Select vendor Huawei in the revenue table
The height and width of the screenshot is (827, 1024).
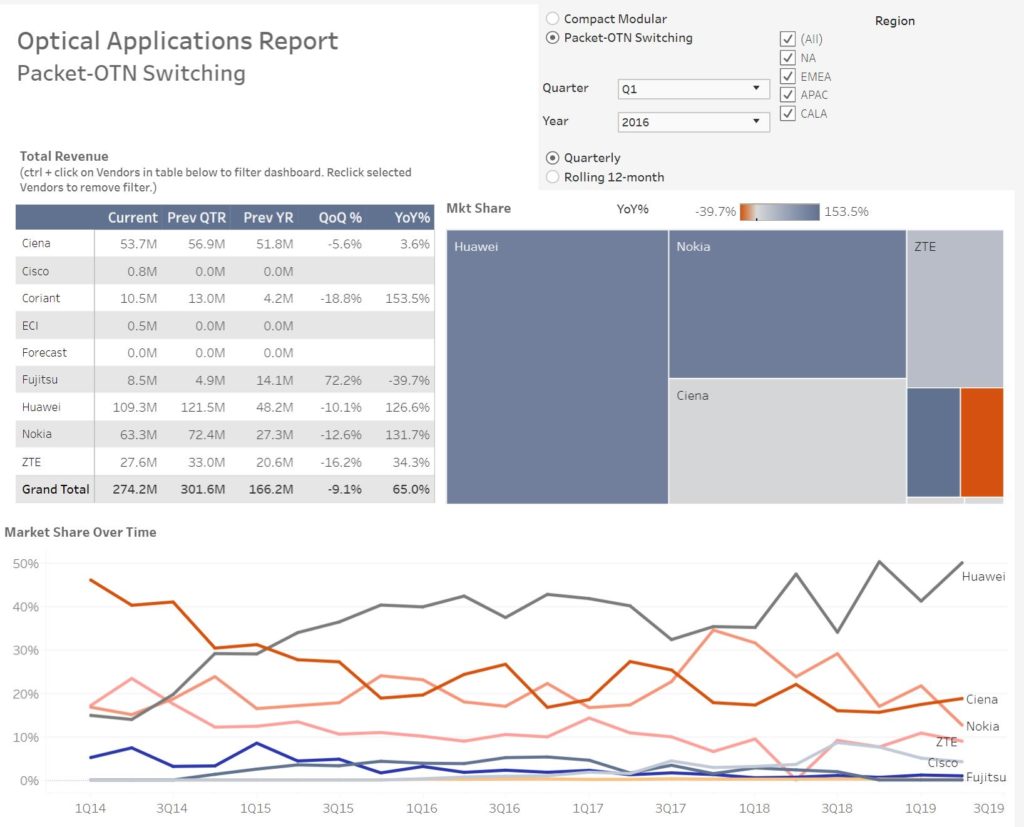(41, 407)
